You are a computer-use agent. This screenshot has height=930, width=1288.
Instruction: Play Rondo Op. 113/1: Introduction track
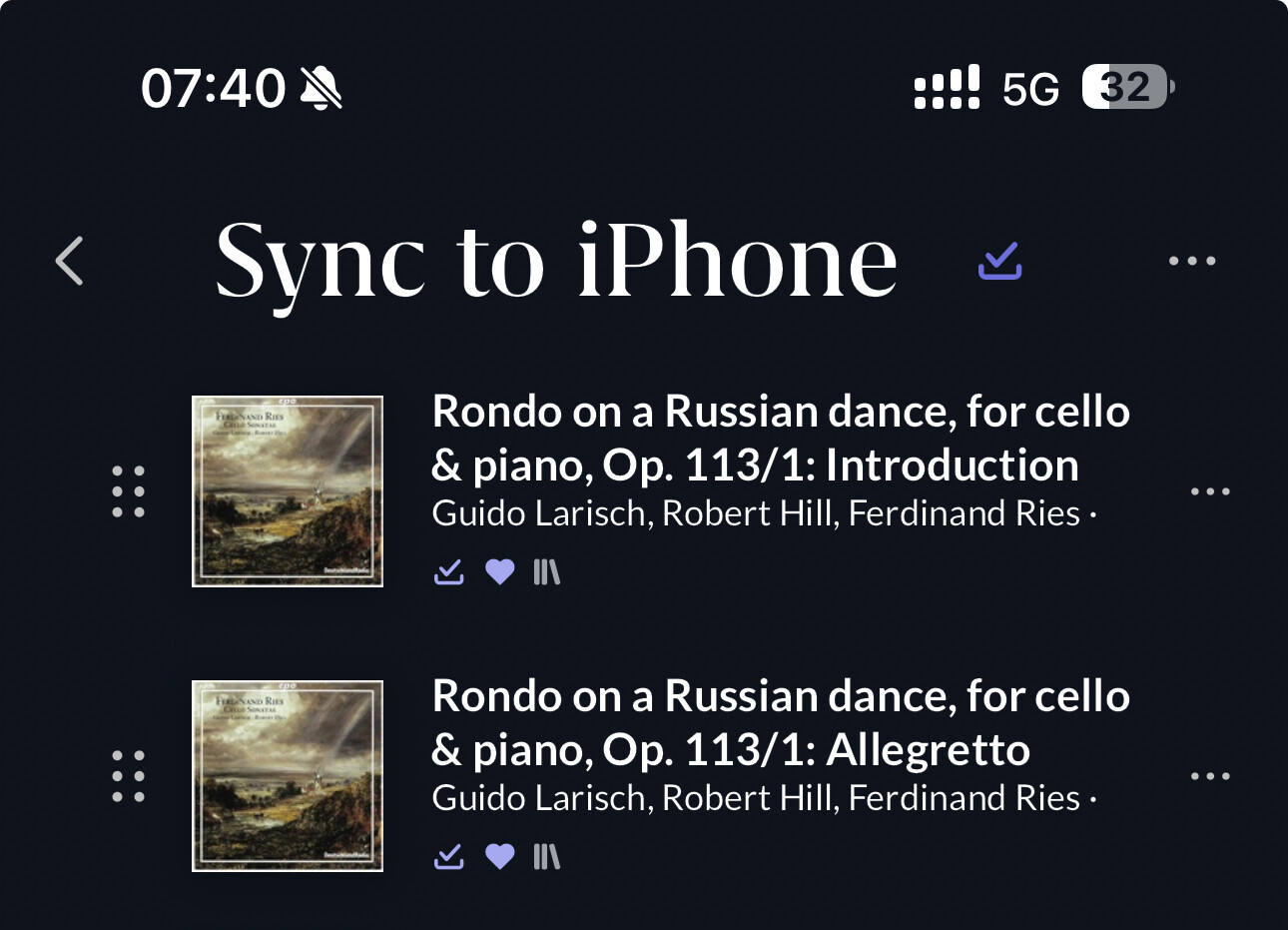pos(781,439)
